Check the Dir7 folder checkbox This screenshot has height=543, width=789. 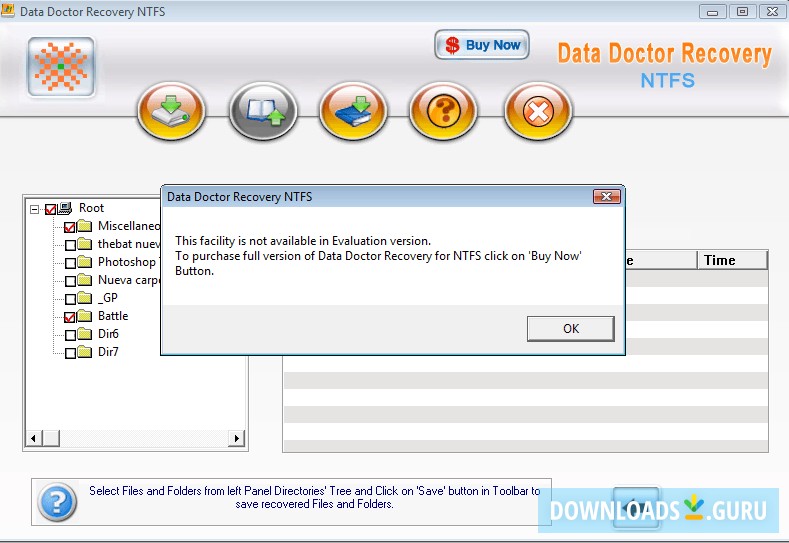[x=70, y=353]
